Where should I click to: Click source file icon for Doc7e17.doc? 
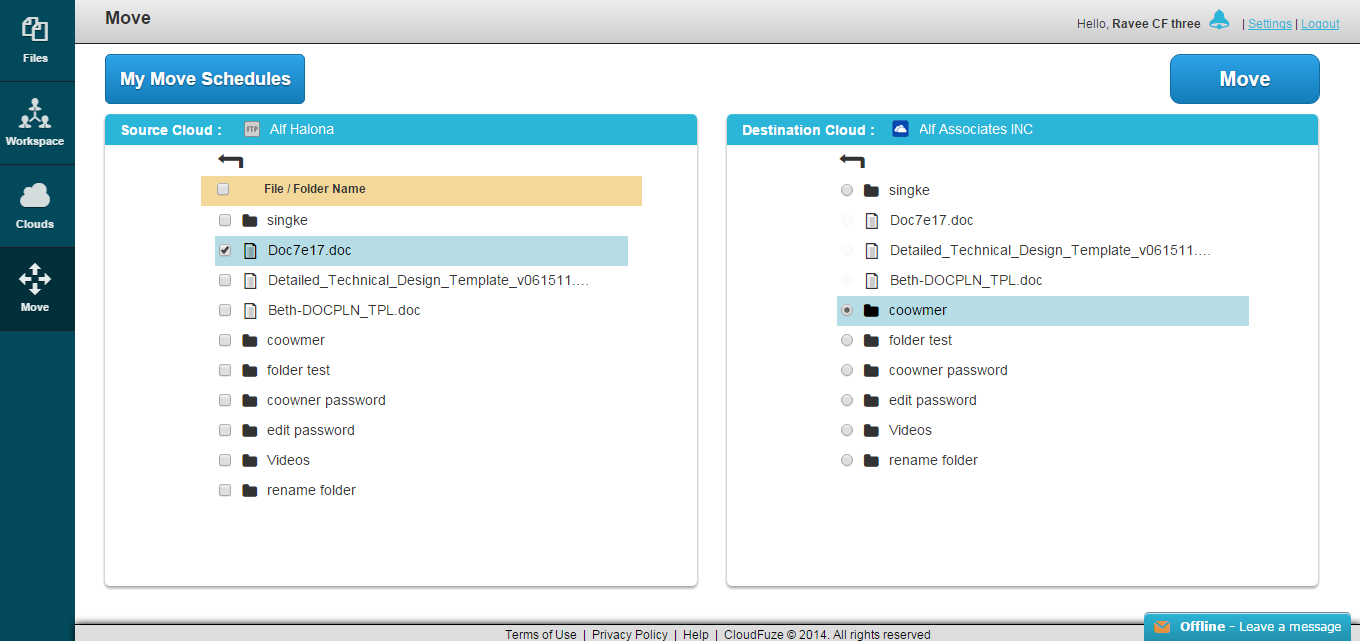pyautogui.click(x=250, y=250)
